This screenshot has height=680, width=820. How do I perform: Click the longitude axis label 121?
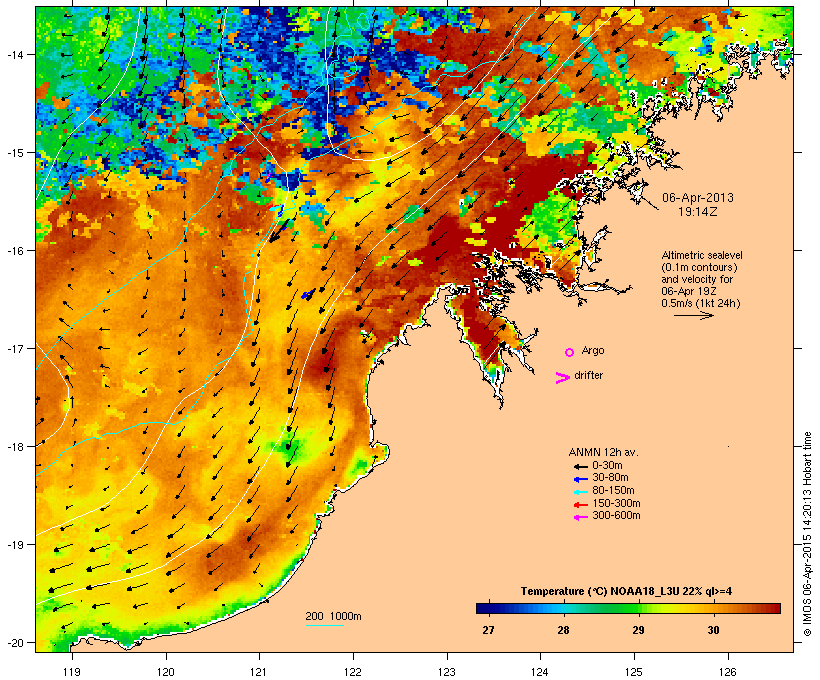[259, 672]
